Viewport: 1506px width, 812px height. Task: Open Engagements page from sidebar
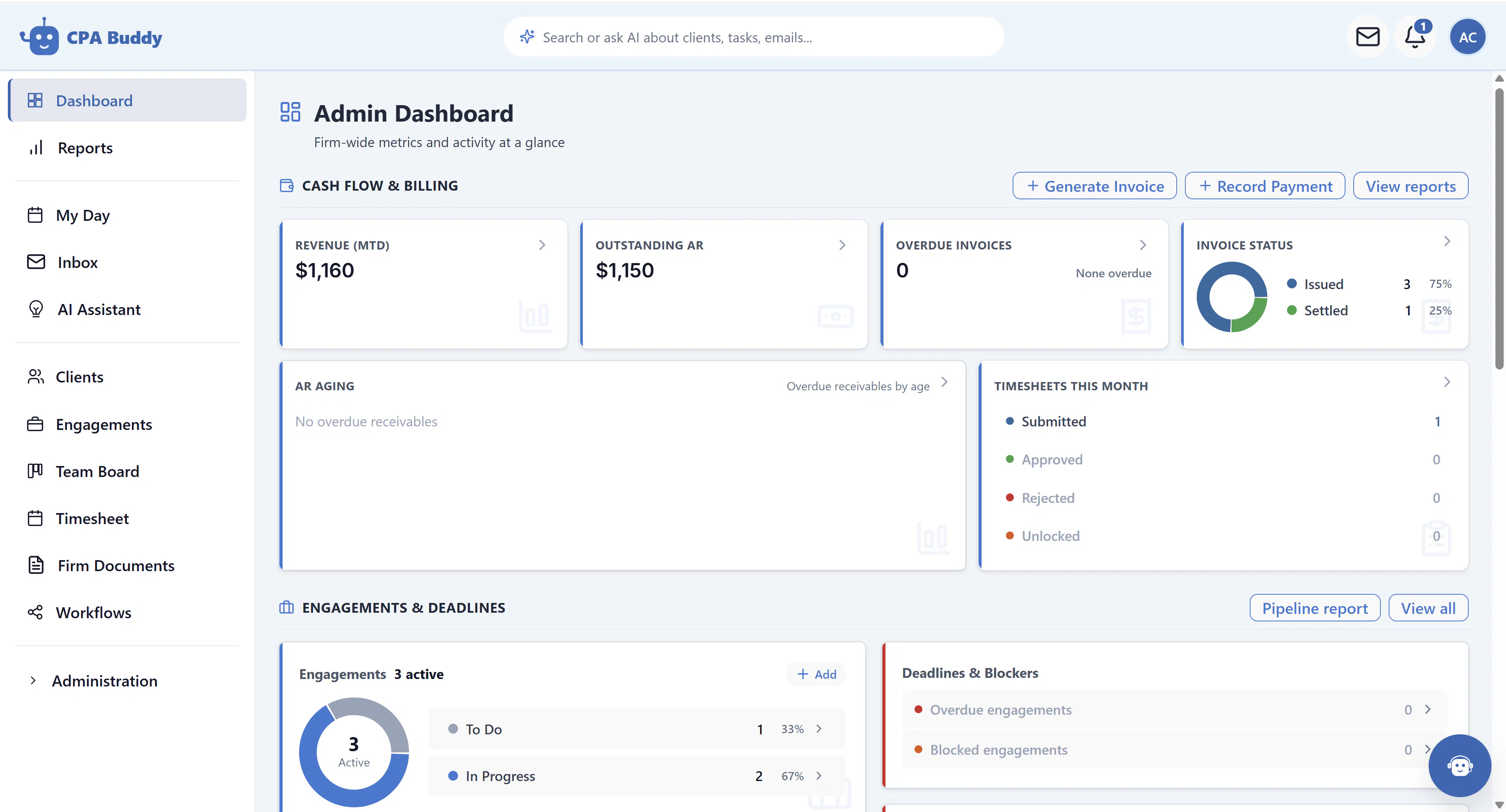pyautogui.click(x=128, y=424)
